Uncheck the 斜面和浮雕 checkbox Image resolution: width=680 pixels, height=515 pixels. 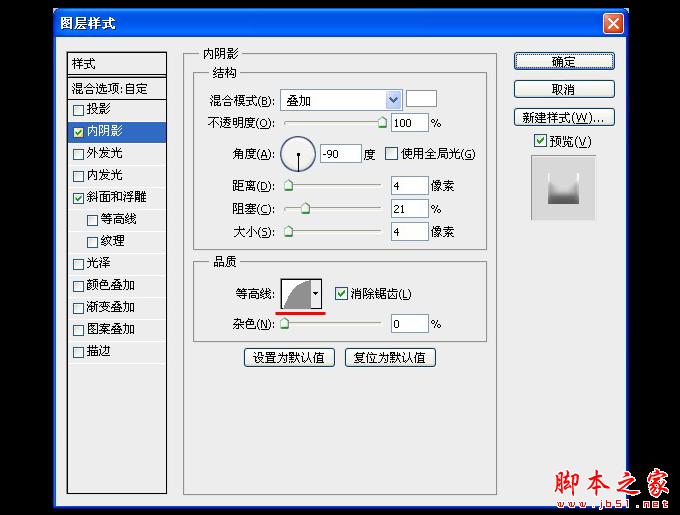point(78,199)
